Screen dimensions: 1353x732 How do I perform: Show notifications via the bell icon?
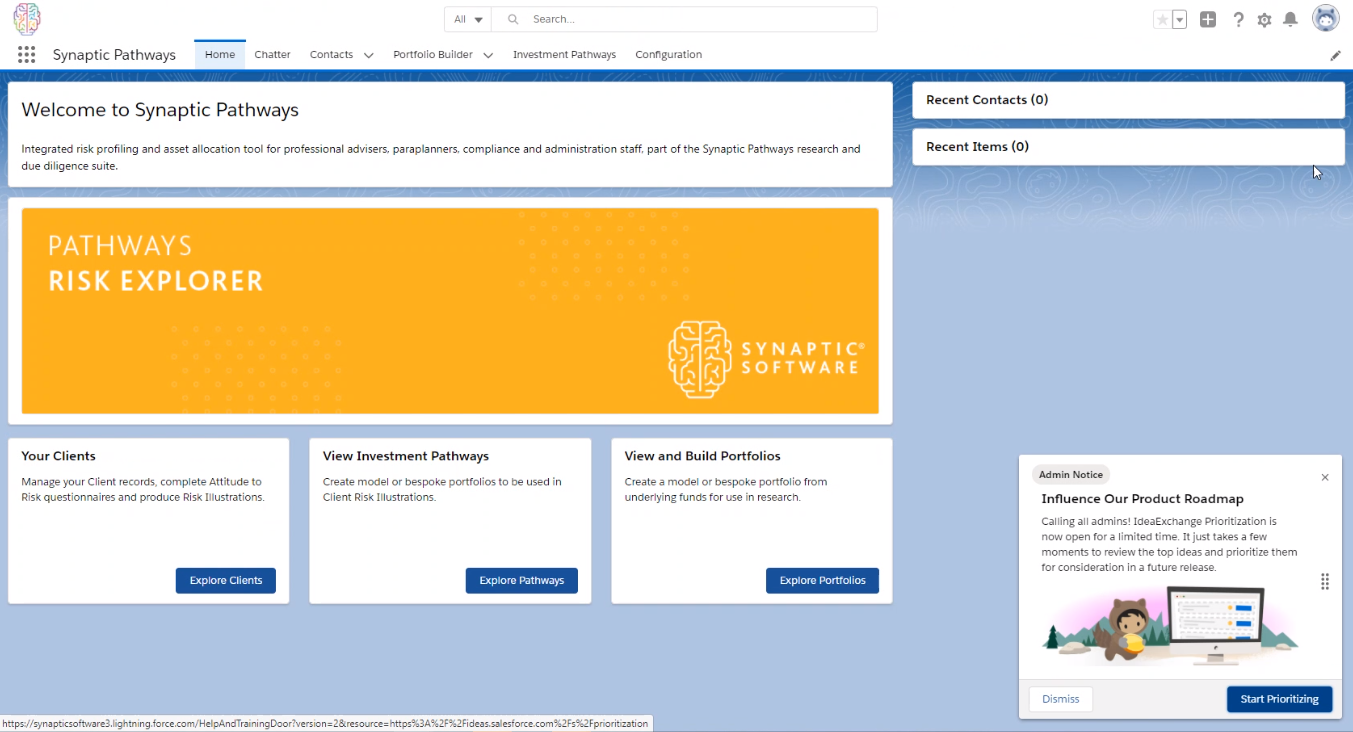pos(1291,20)
